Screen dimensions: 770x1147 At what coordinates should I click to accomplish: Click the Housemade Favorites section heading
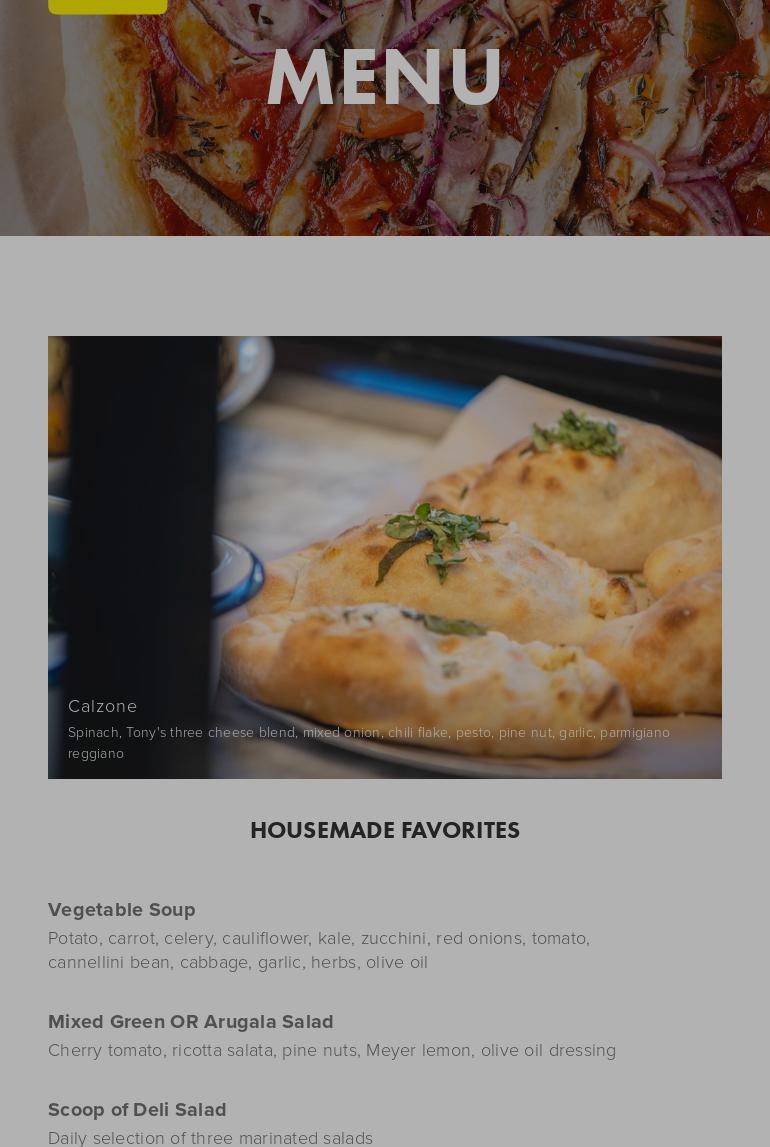[x=385, y=830]
